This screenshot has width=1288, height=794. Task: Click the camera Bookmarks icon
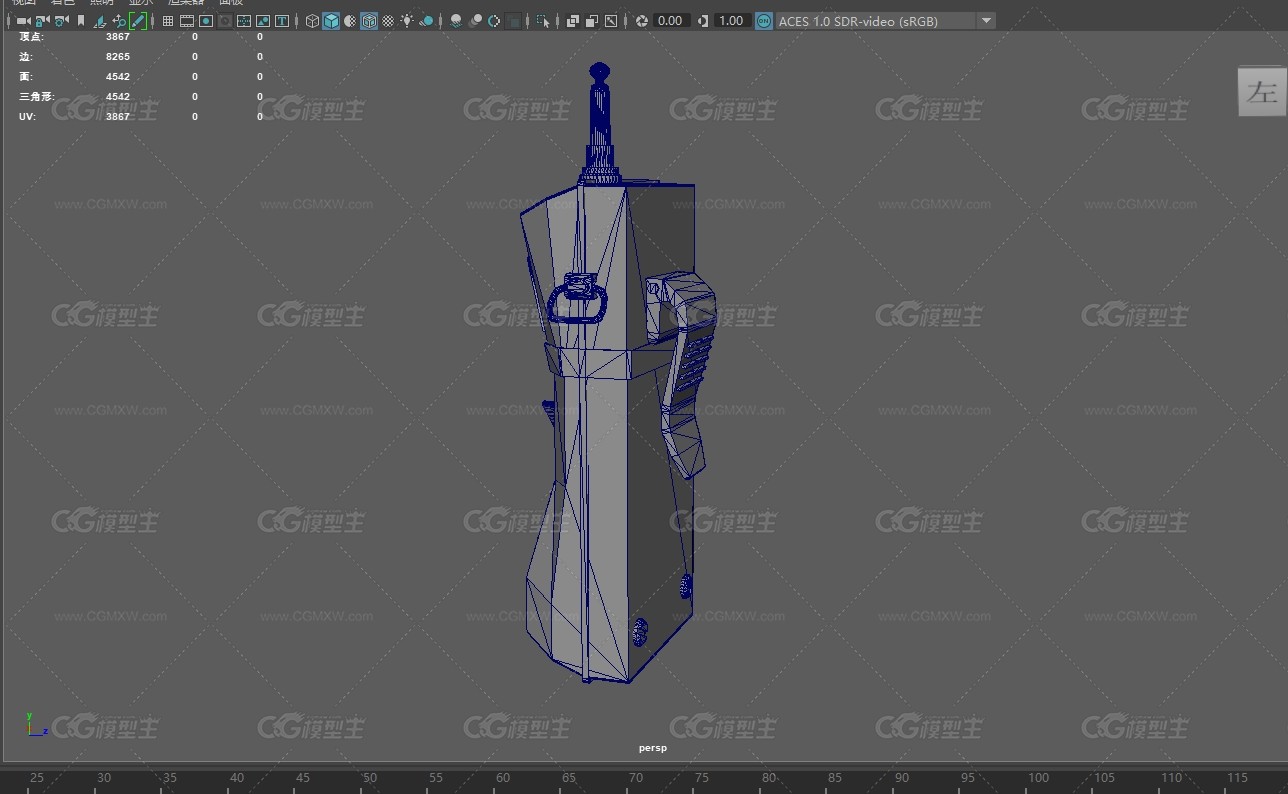coord(81,21)
